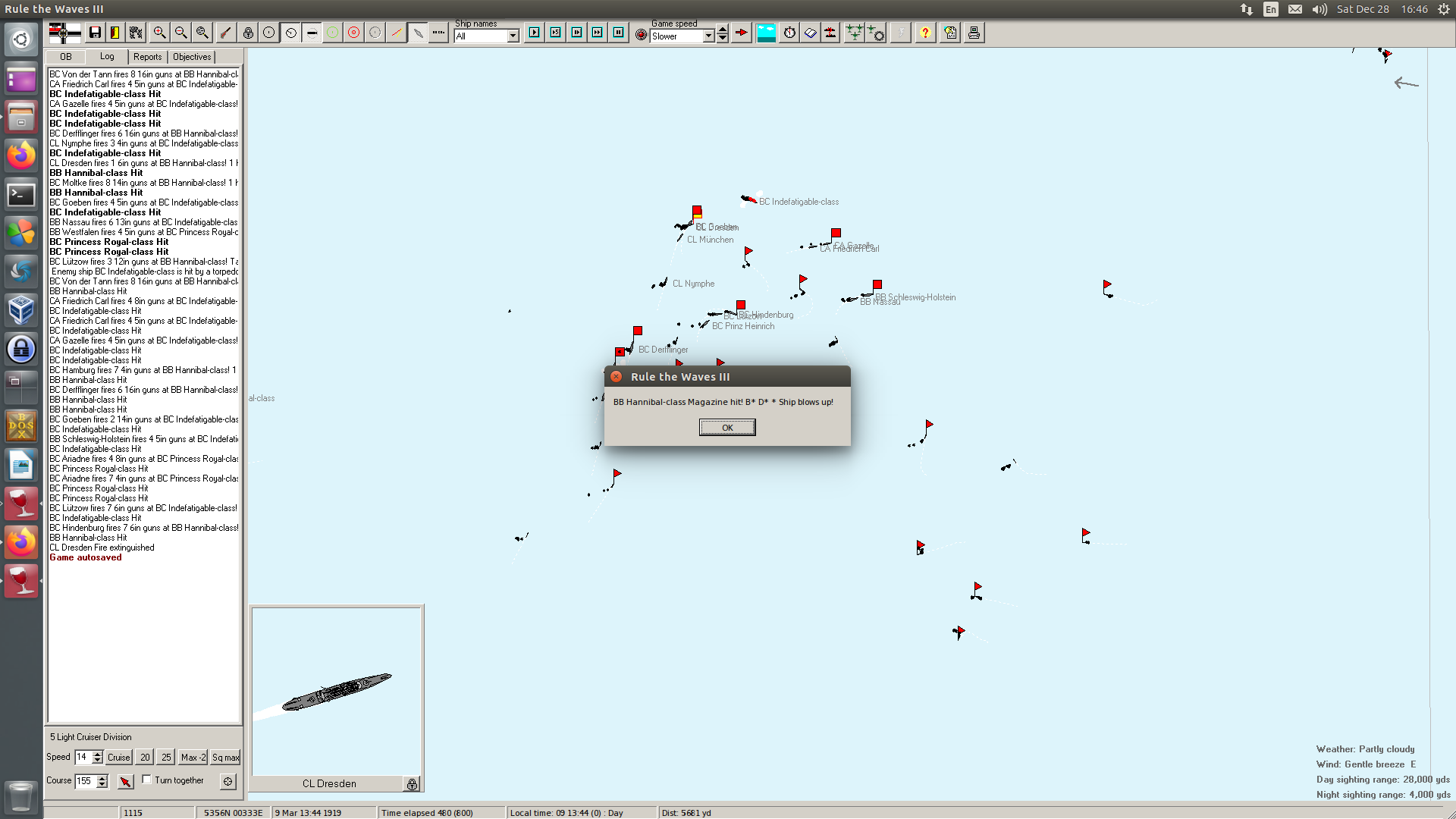The width and height of the screenshot is (1456, 819).
Task: Click the stopwatch icon in toolbar
Action: (x=789, y=33)
